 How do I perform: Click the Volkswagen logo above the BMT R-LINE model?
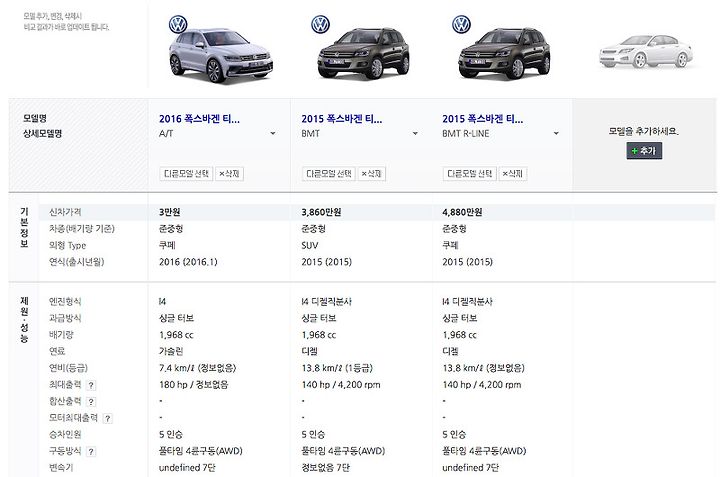[x=461, y=24]
